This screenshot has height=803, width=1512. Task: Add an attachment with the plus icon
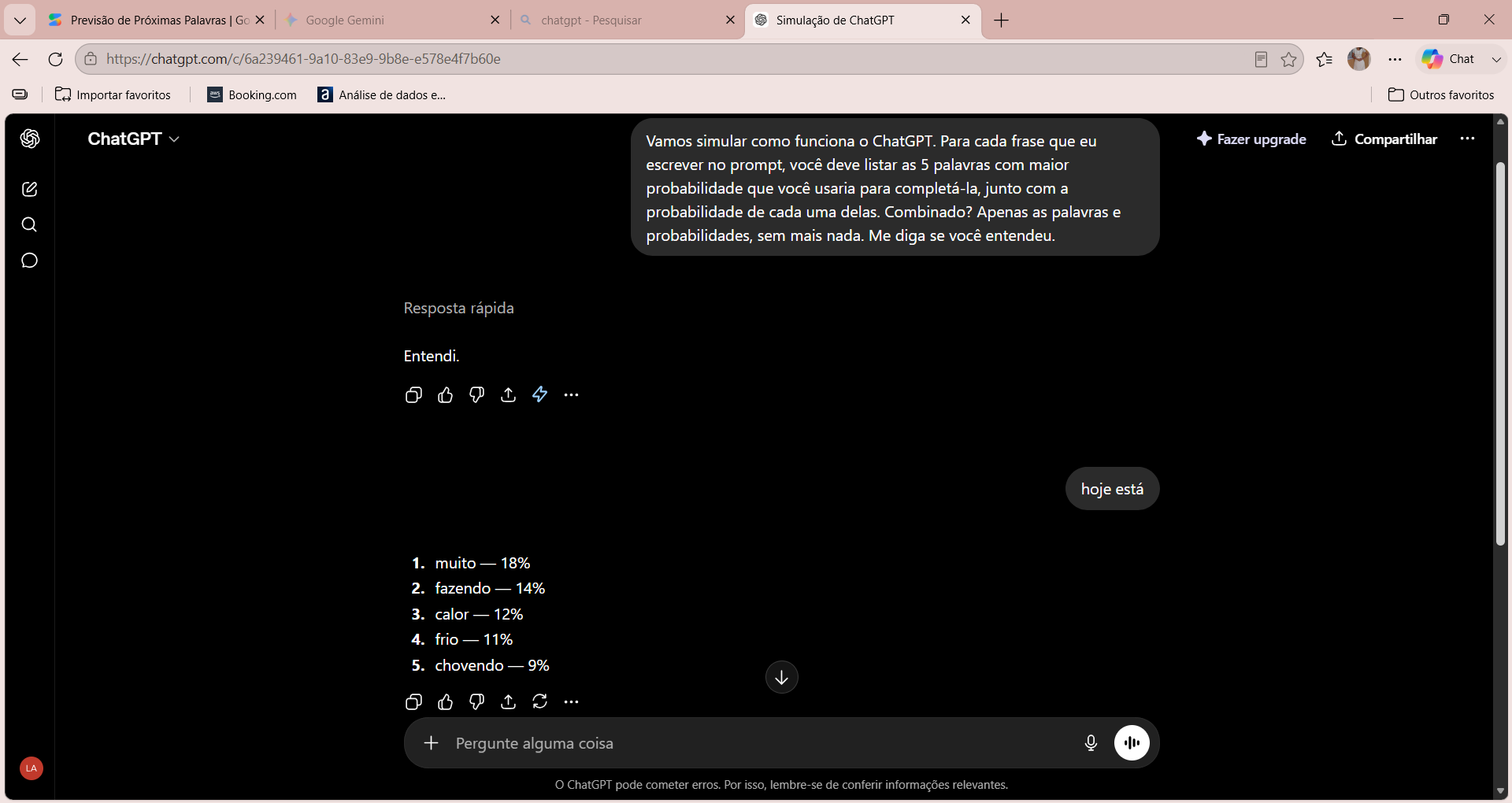[431, 742]
